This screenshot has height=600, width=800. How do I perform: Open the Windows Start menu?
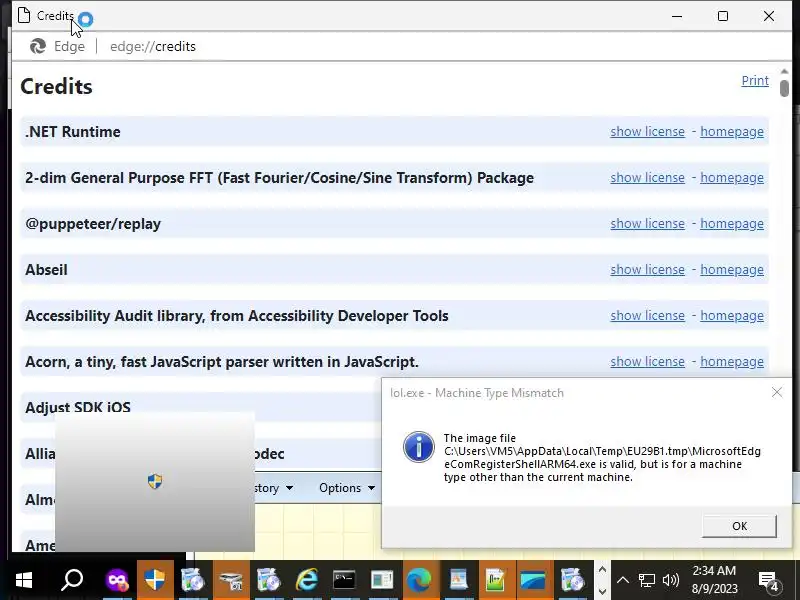(23, 580)
